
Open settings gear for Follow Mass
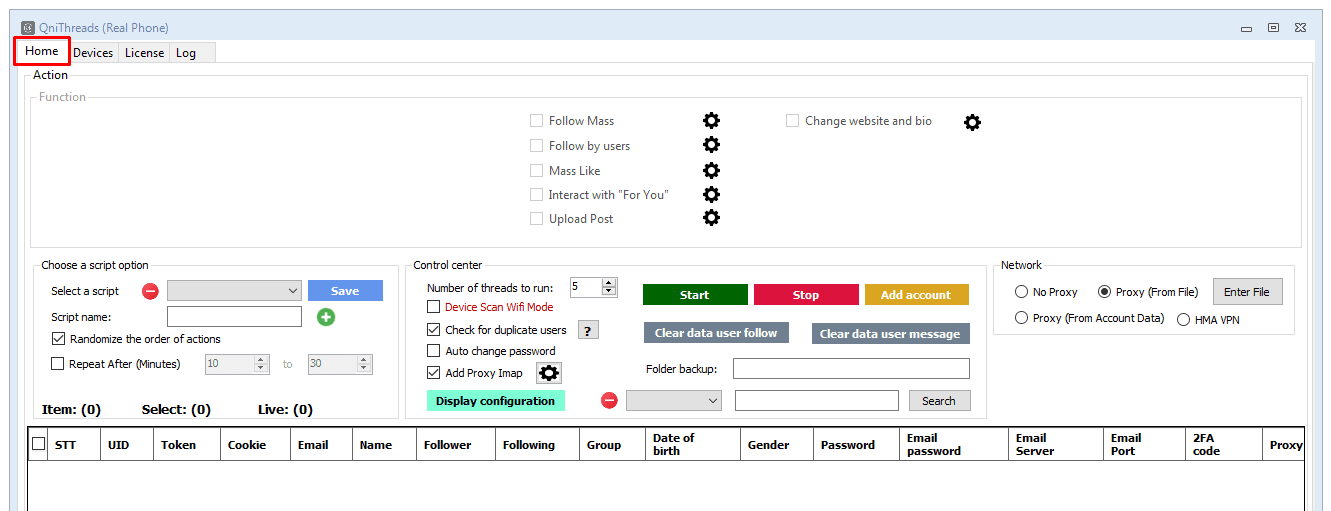point(711,121)
